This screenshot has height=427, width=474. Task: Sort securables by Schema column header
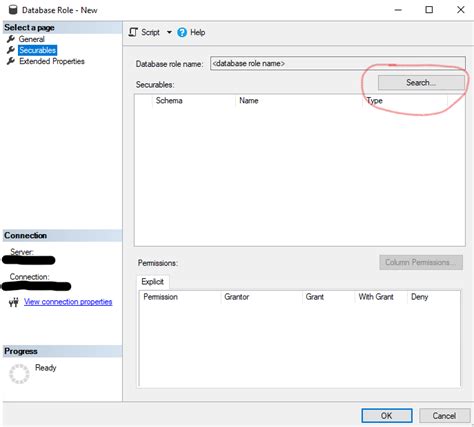[x=169, y=101]
